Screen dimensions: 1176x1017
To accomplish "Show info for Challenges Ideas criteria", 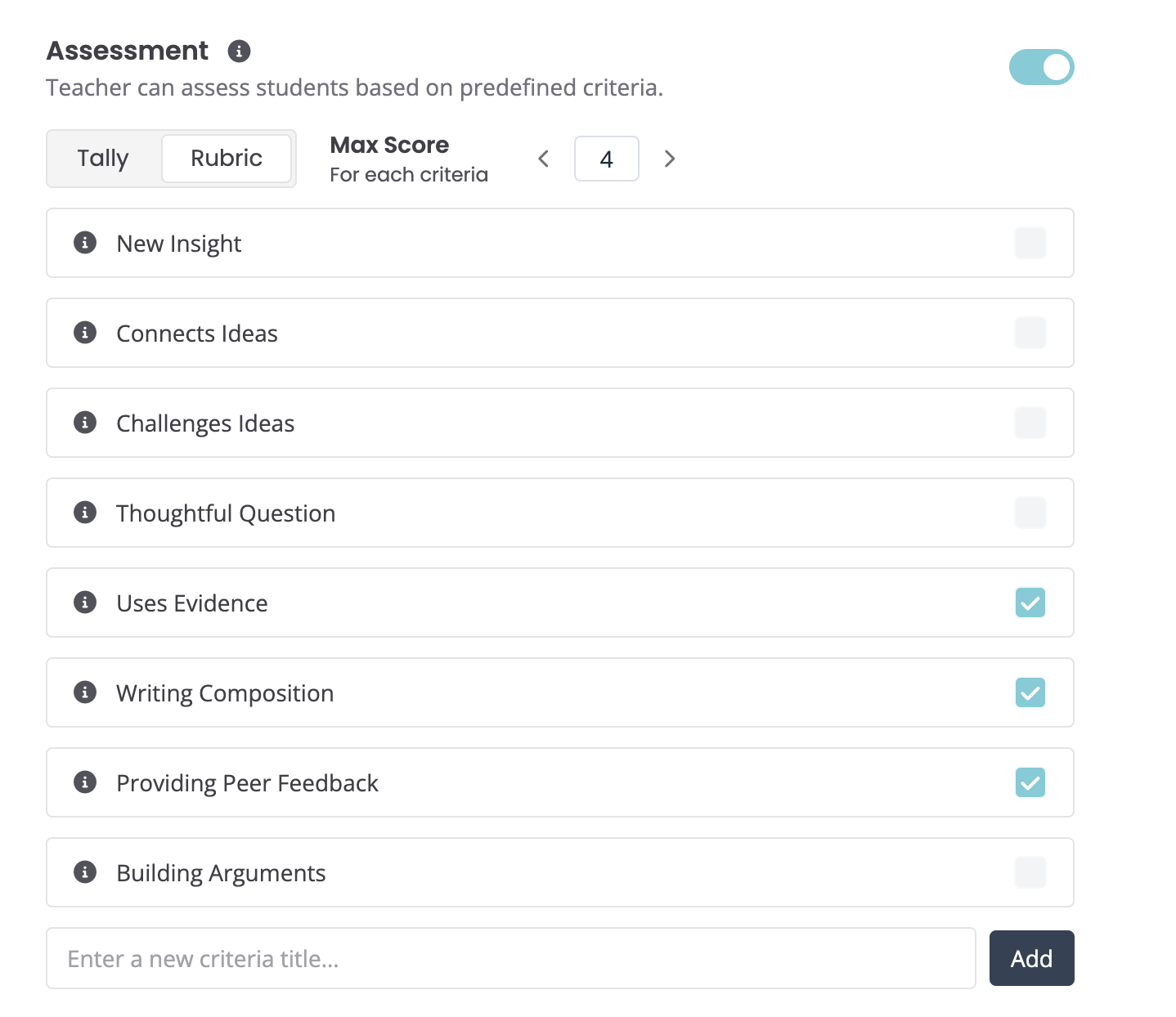I will (x=85, y=423).
